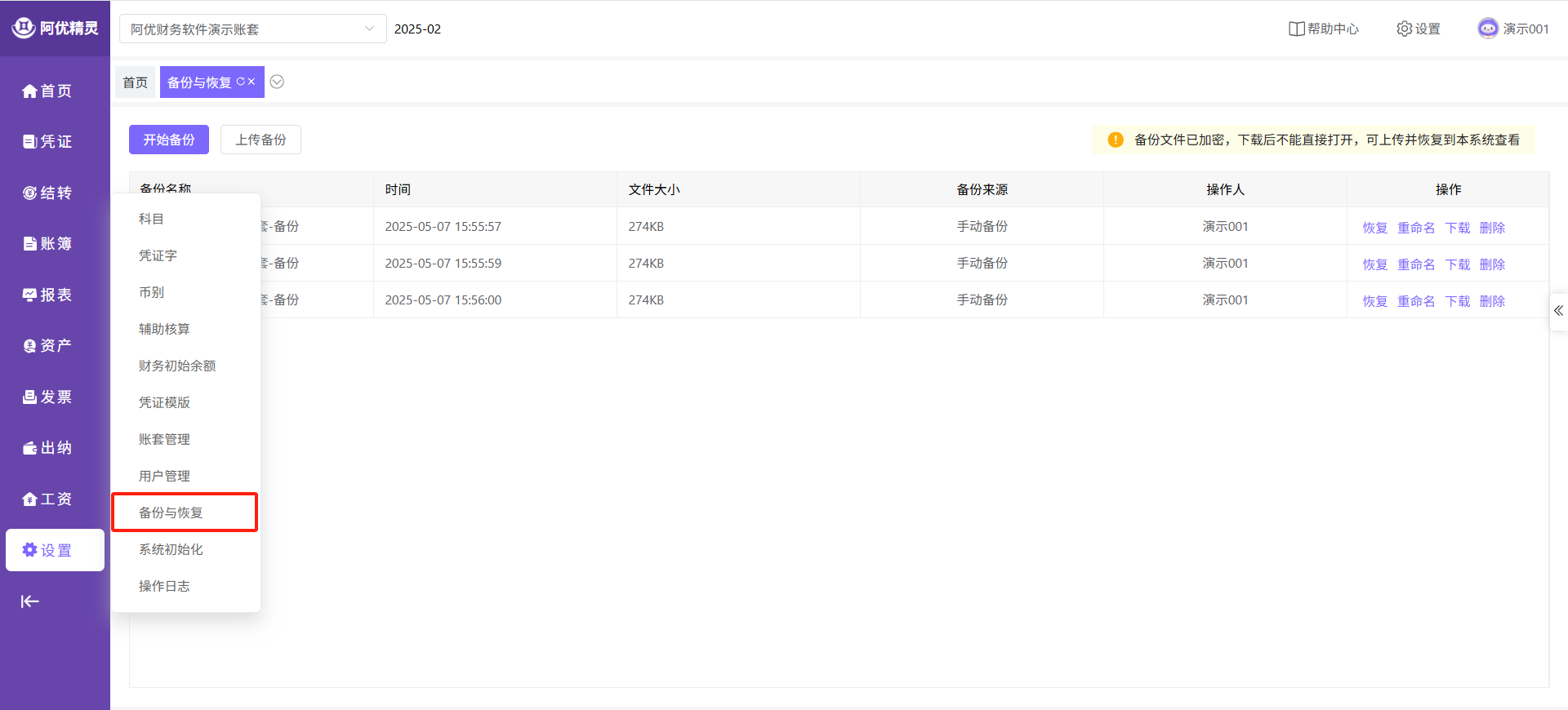Screen dimensions: 1568x710
Task: Click 恢复 for the 15:55:57 backup
Action: tap(1374, 228)
